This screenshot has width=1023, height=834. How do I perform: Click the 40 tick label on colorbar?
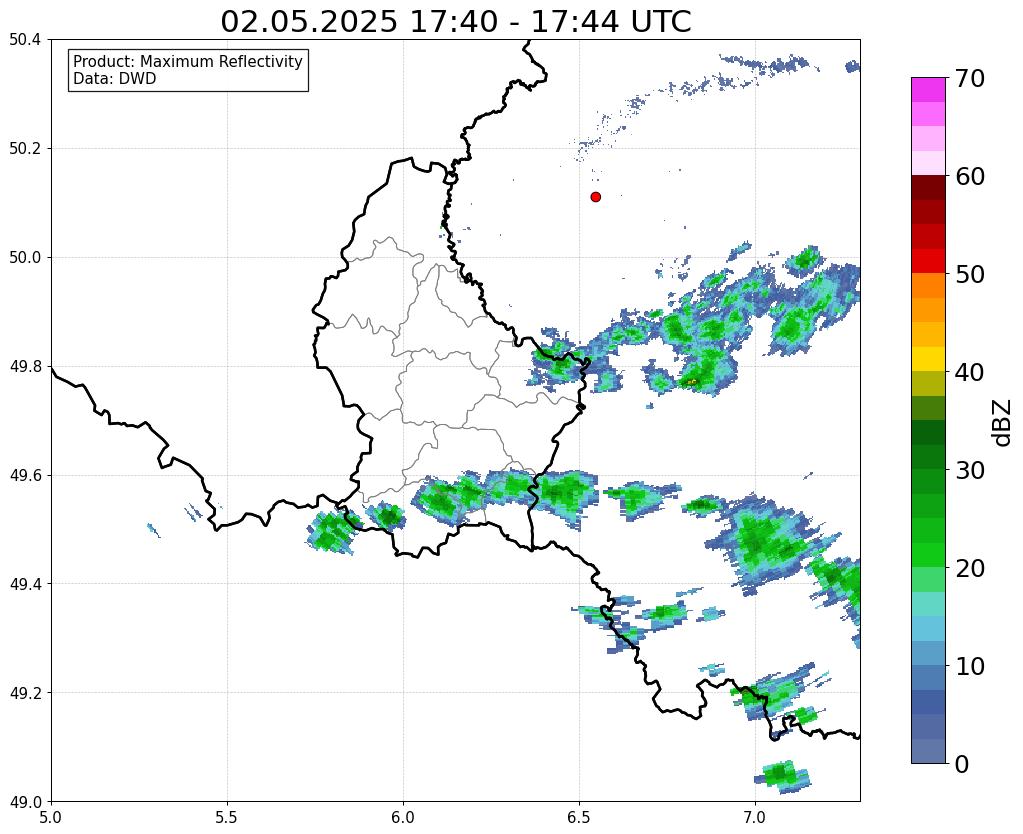point(968,372)
